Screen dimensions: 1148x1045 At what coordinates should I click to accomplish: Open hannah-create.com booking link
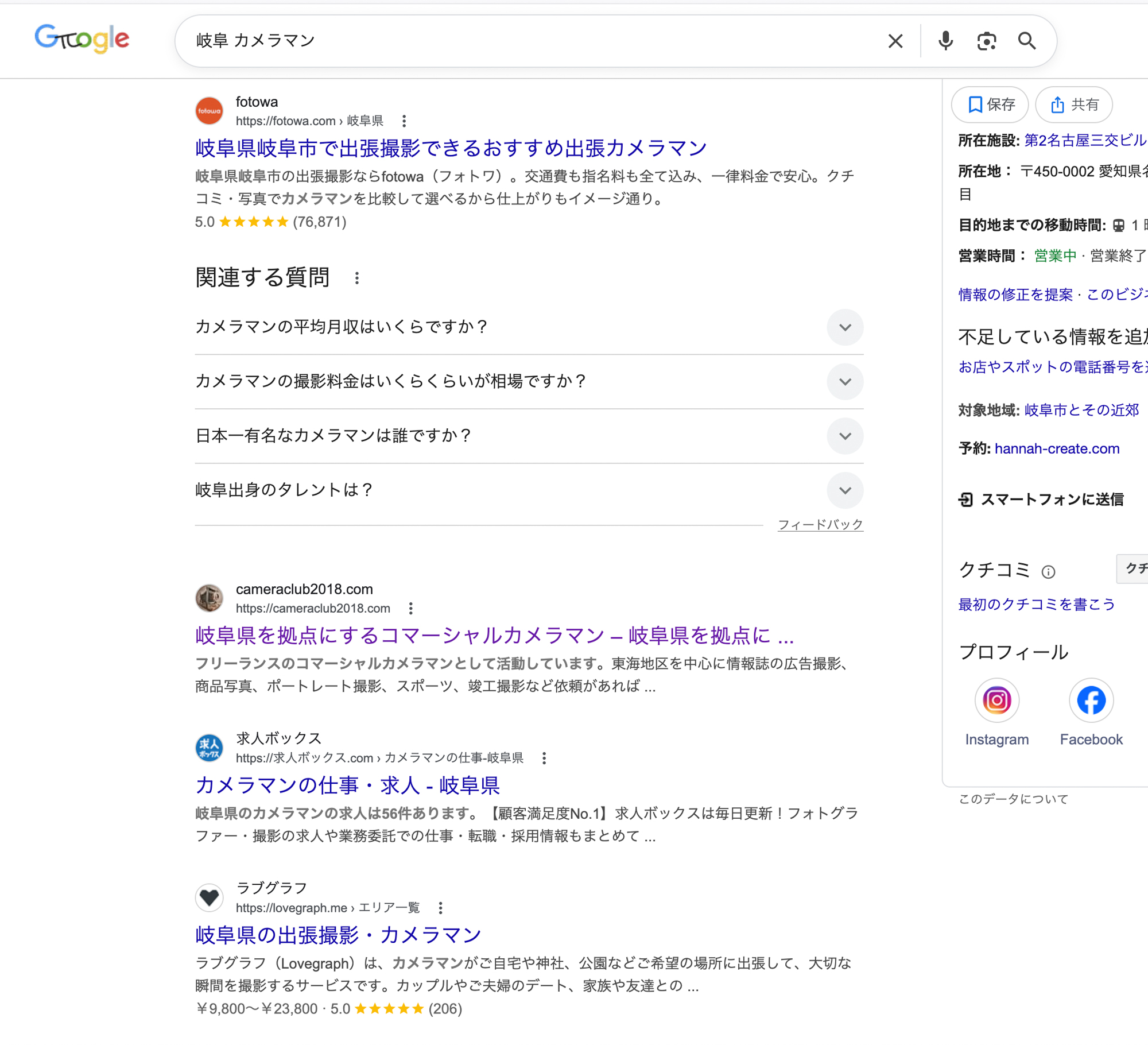pos(1057,448)
